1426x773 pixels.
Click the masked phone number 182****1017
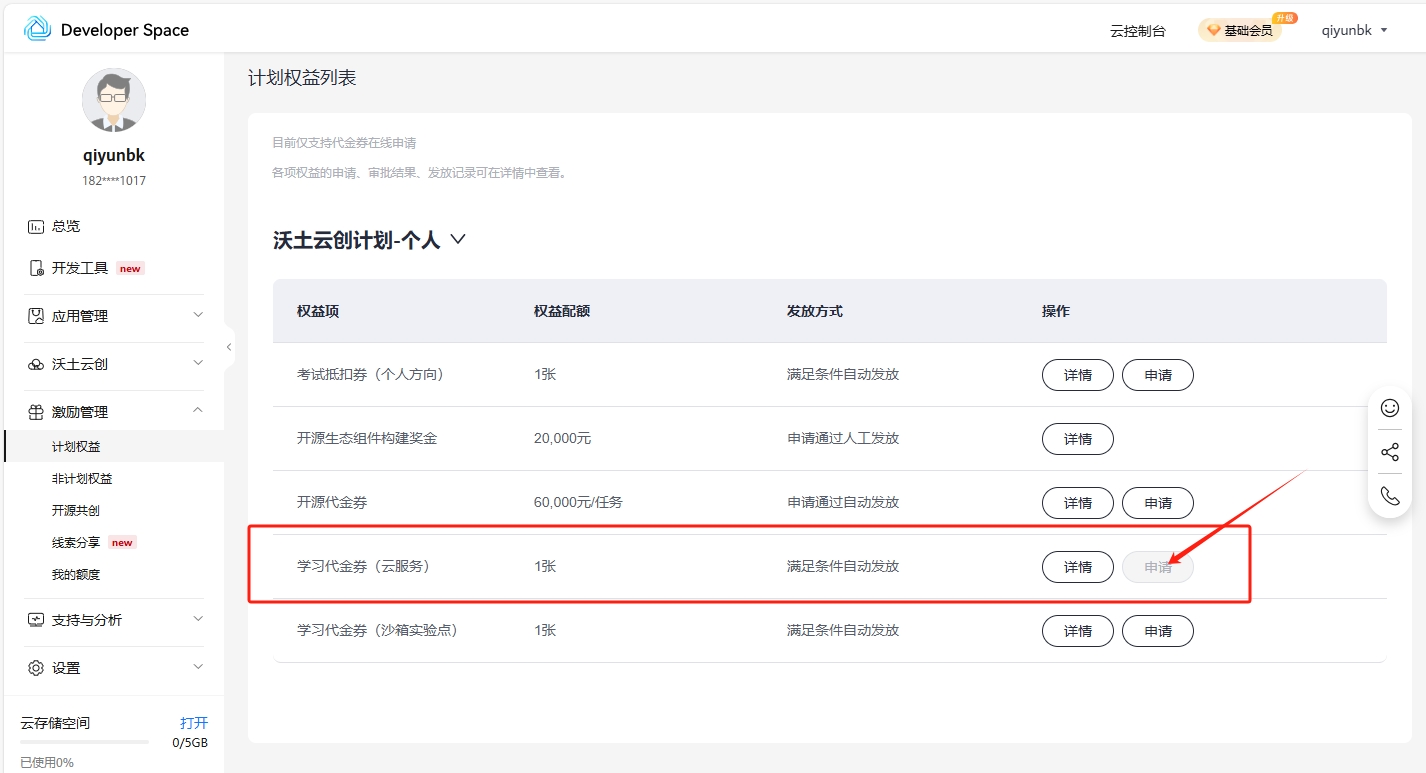pos(114,181)
